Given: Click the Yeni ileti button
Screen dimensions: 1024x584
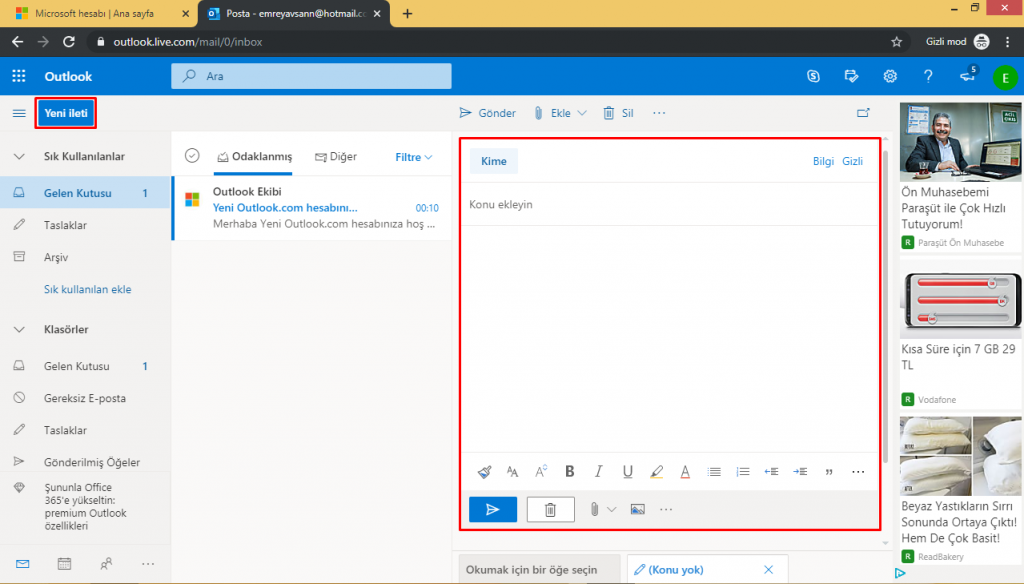Looking at the screenshot, I should click(66, 113).
